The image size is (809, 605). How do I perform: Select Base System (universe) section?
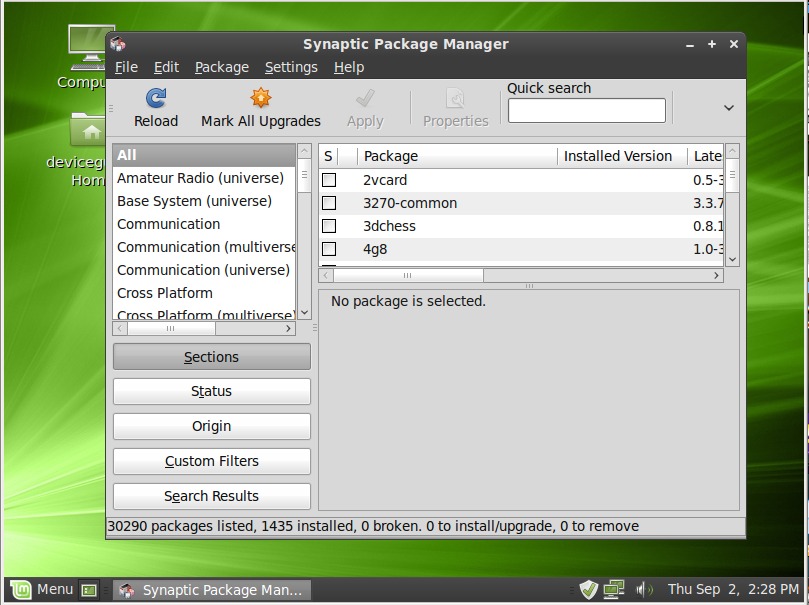pyautogui.click(x=204, y=201)
